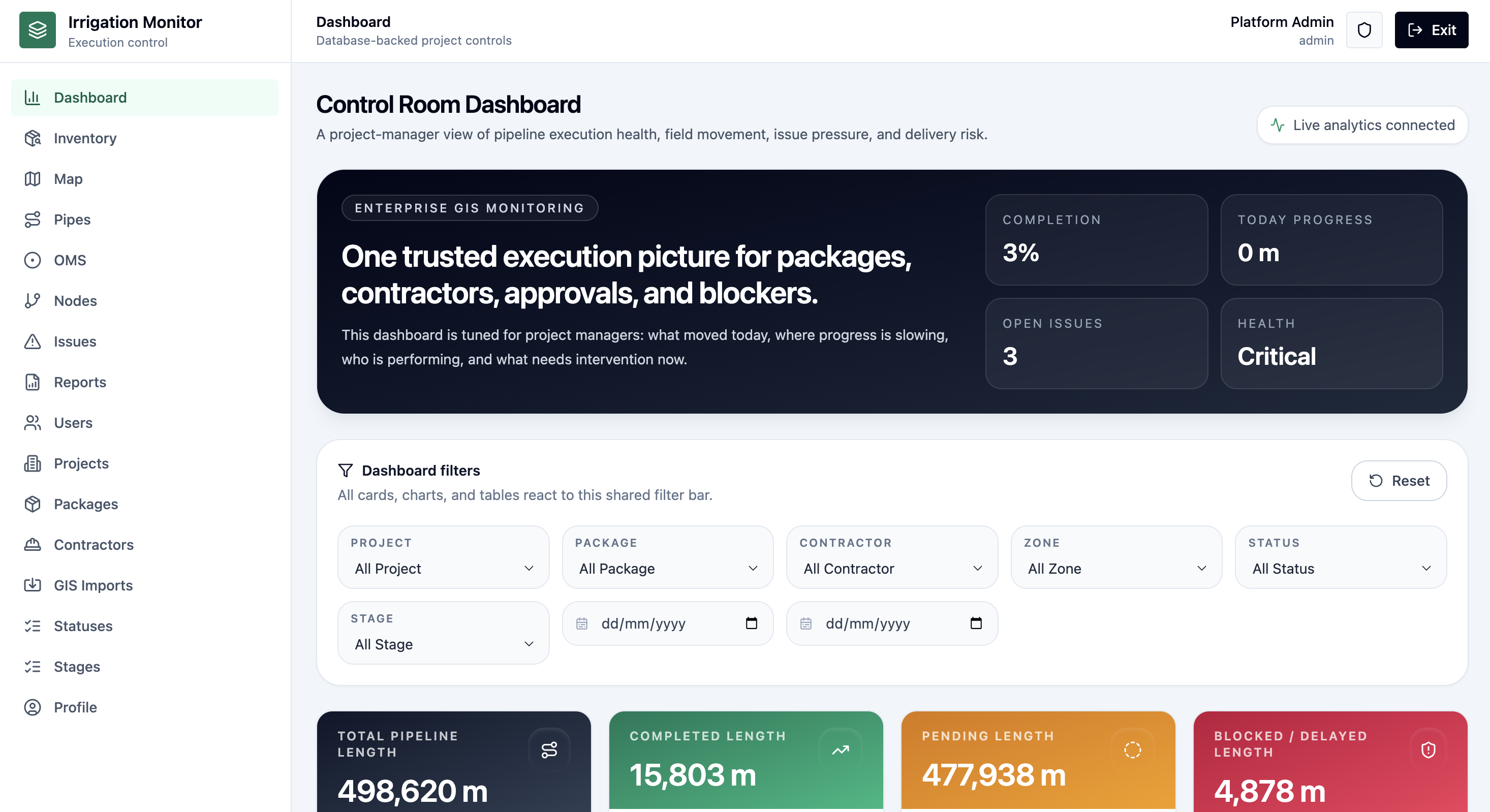Click the pipeline icon on Total Pipeline Length card
This screenshot has height=812, width=1490.
point(549,750)
